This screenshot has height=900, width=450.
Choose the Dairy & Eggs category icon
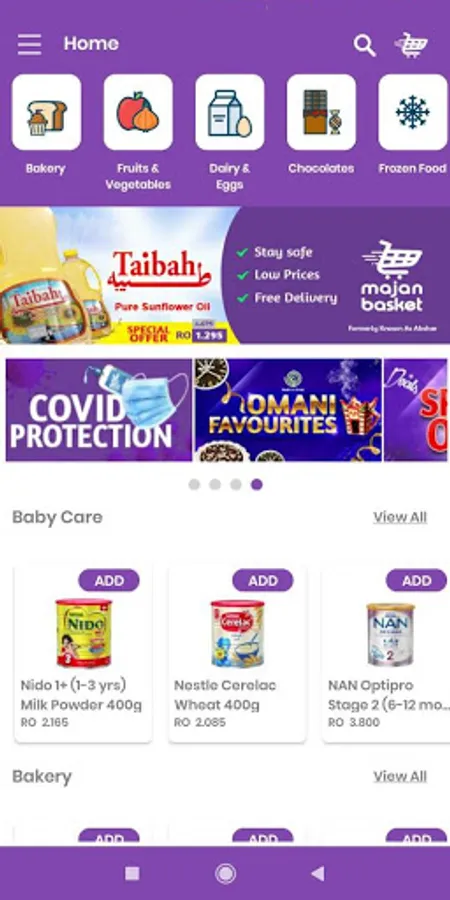(230, 112)
